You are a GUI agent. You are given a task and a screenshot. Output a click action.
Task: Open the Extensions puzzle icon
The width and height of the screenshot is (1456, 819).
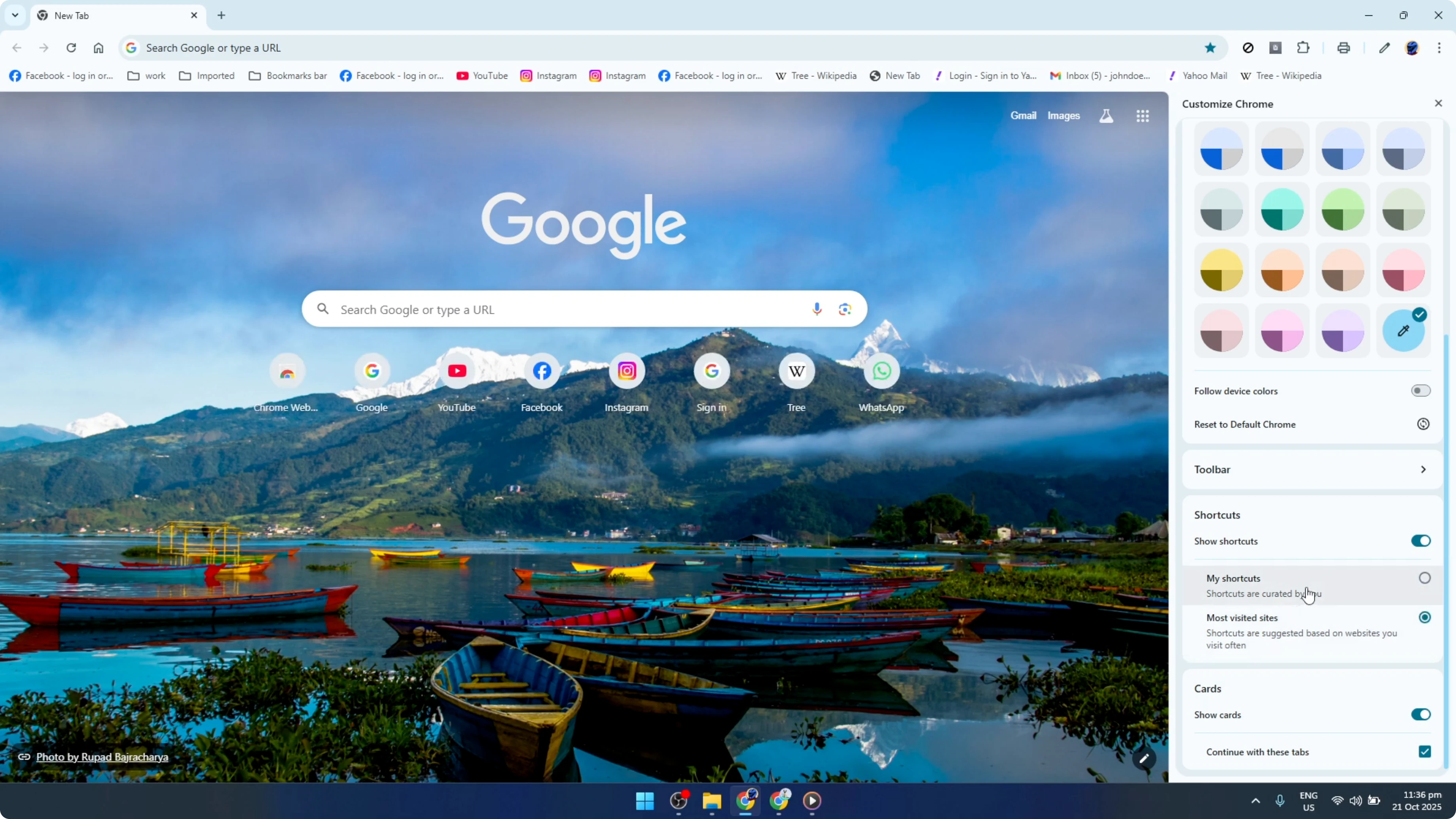(x=1303, y=48)
